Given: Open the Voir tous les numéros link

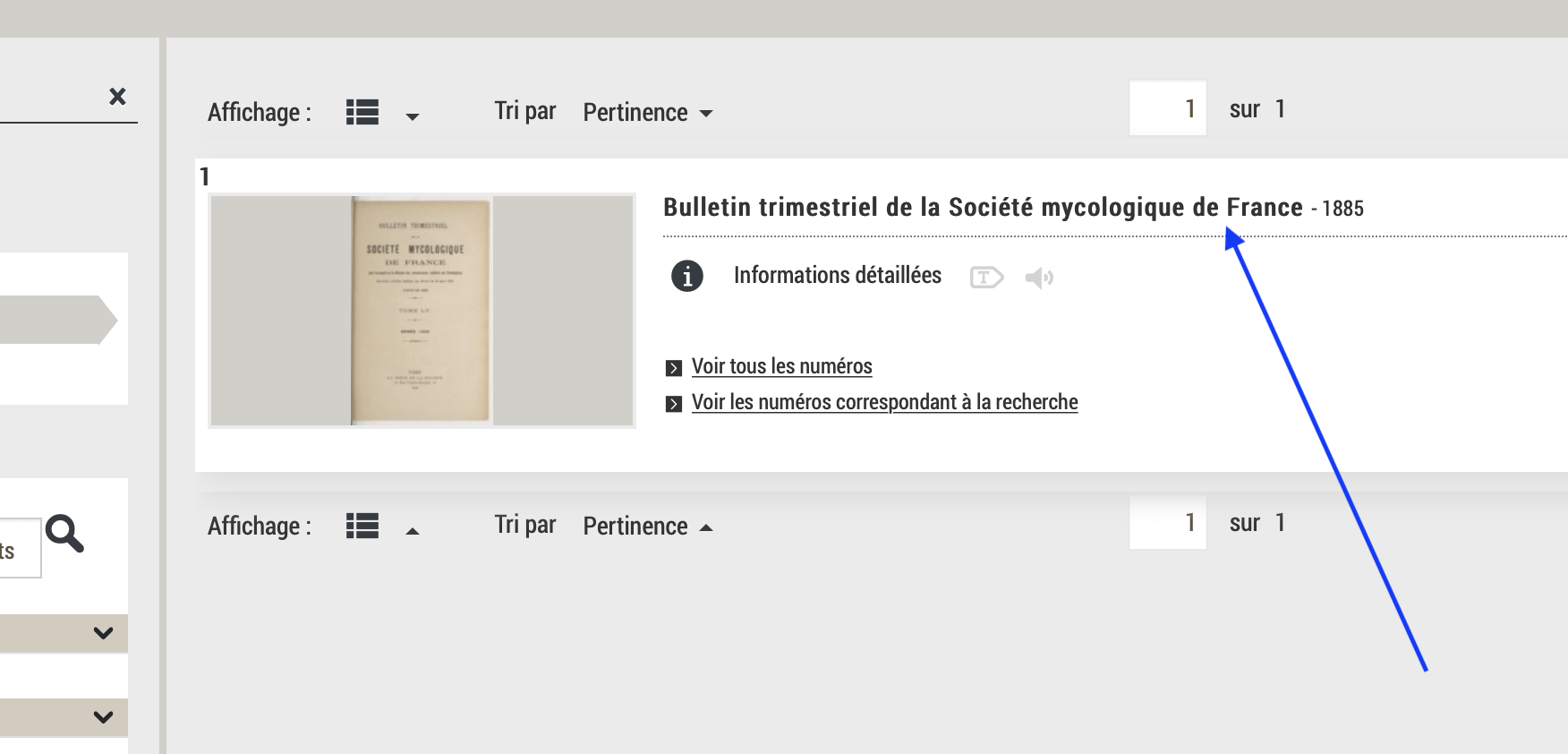Looking at the screenshot, I should tap(781, 367).
